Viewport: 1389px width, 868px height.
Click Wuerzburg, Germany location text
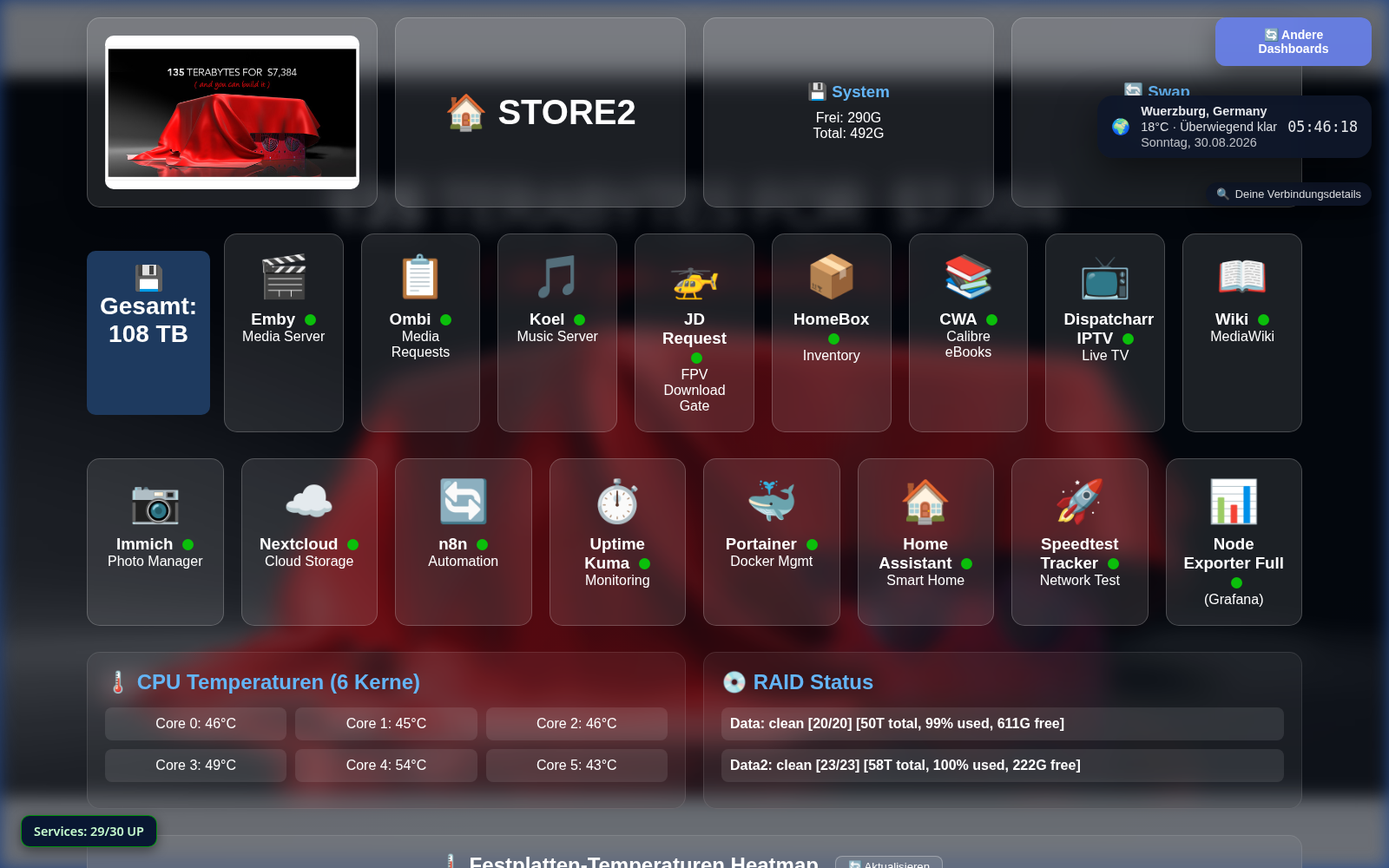(1203, 111)
